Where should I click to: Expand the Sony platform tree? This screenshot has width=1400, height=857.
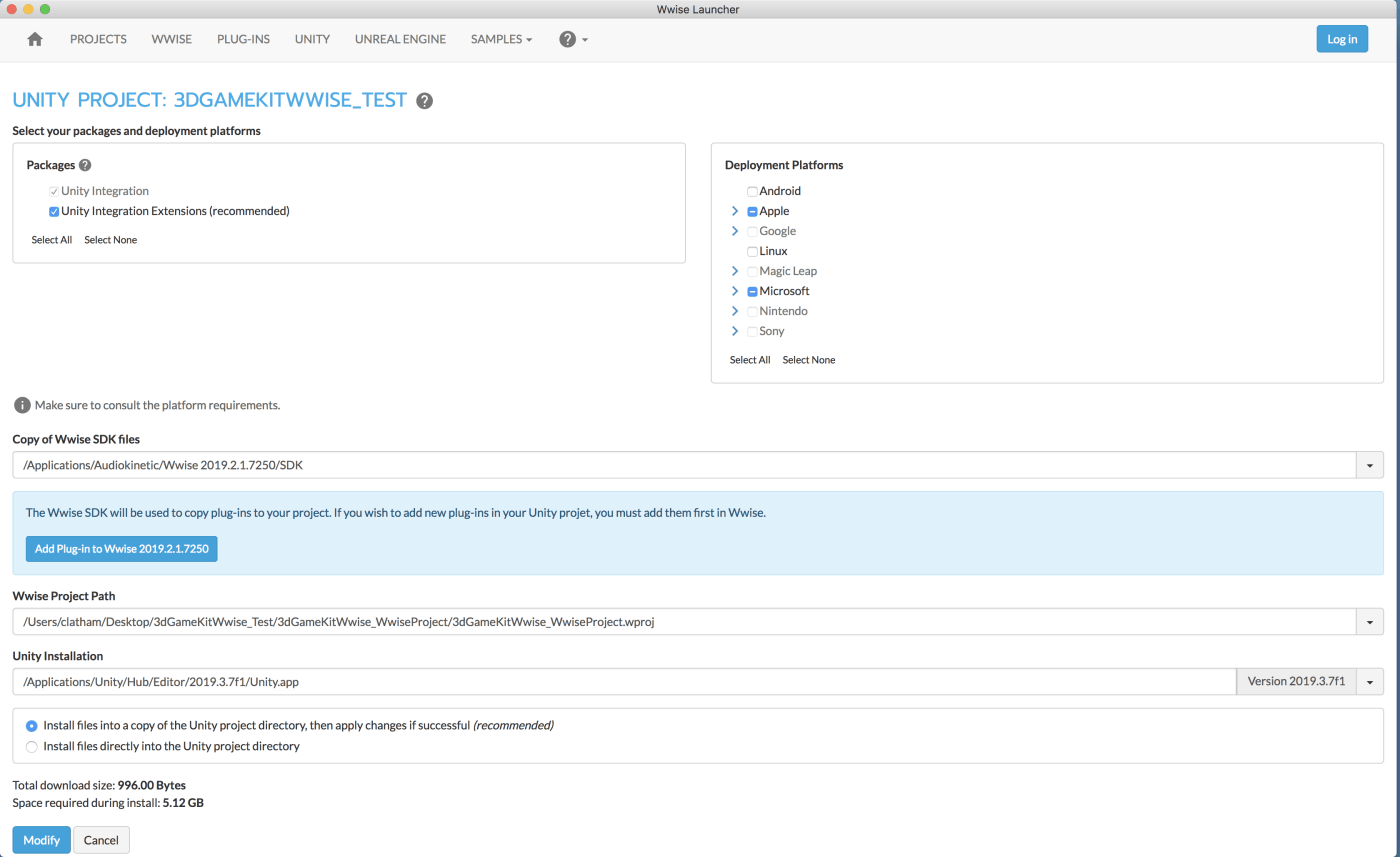click(x=735, y=331)
